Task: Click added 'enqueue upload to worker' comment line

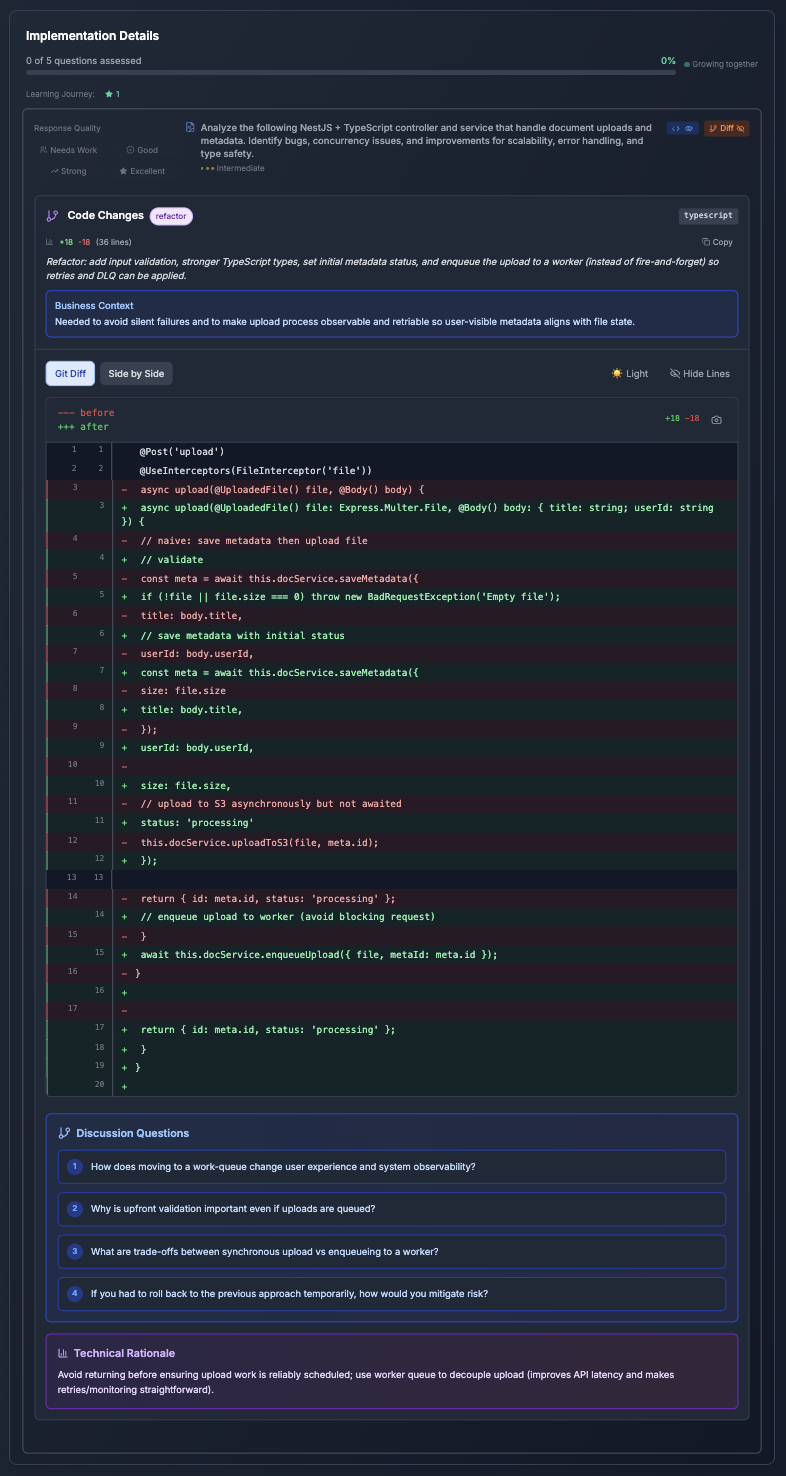Action: click(x=392, y=916)
